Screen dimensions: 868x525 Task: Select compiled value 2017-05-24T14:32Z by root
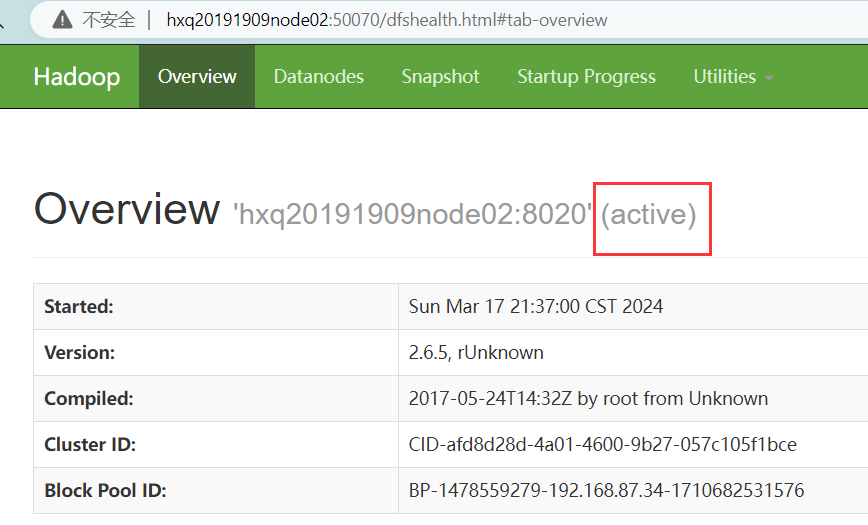(588, 398)
